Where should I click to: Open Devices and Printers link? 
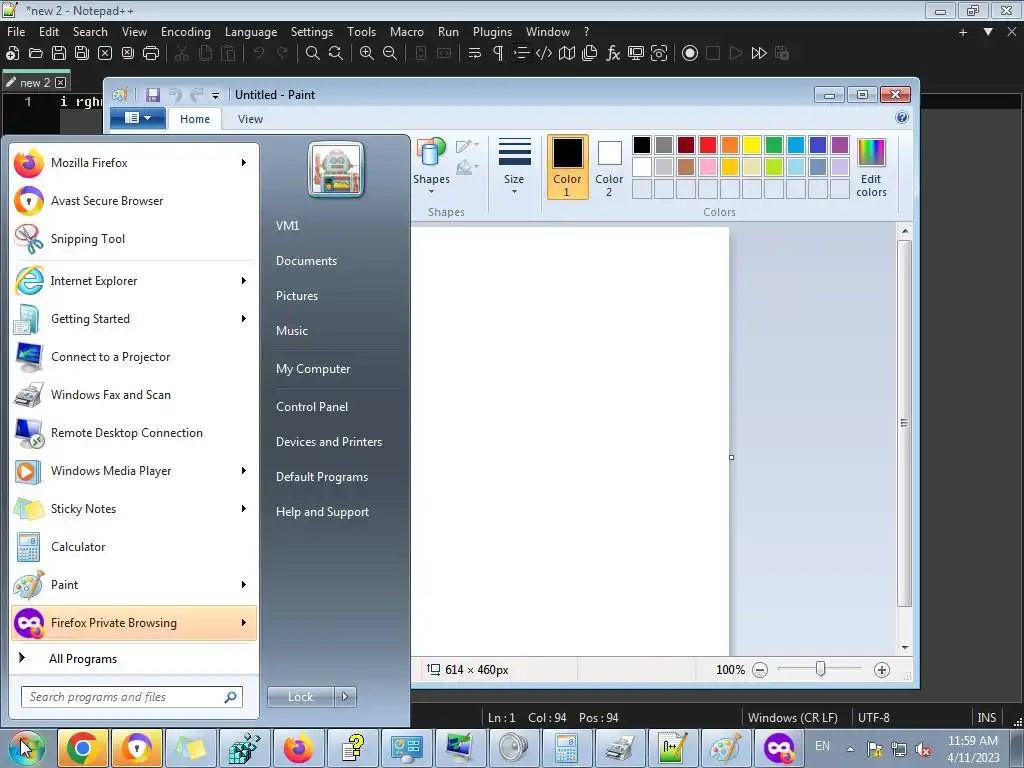[328, 442]
